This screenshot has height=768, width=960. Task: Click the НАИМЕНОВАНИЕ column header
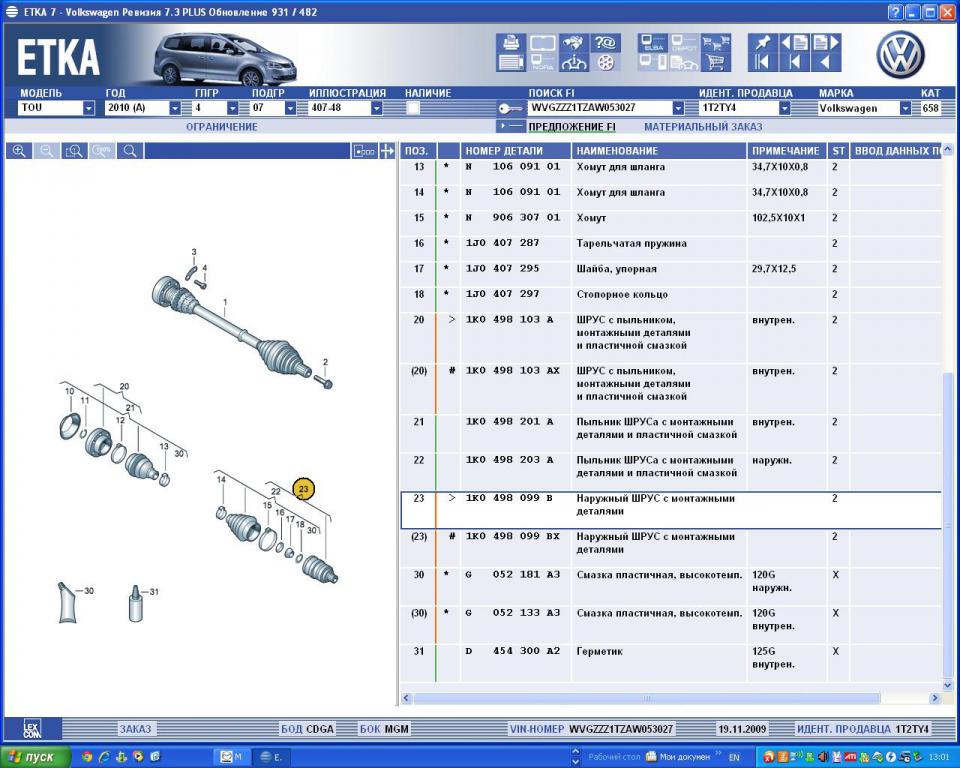659,151
